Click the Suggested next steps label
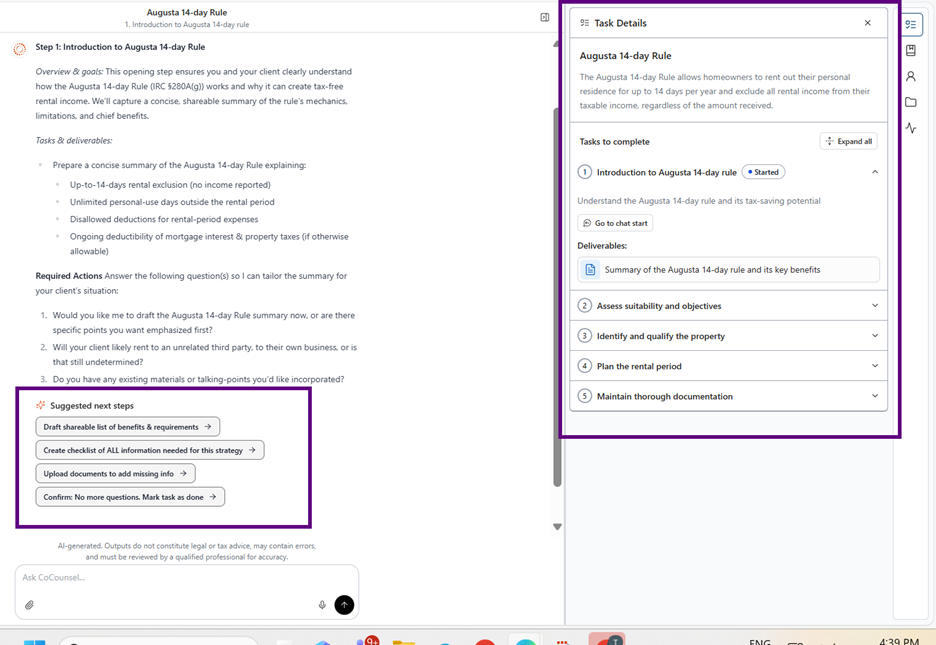936x645 pixels. (x=92, y=406)
